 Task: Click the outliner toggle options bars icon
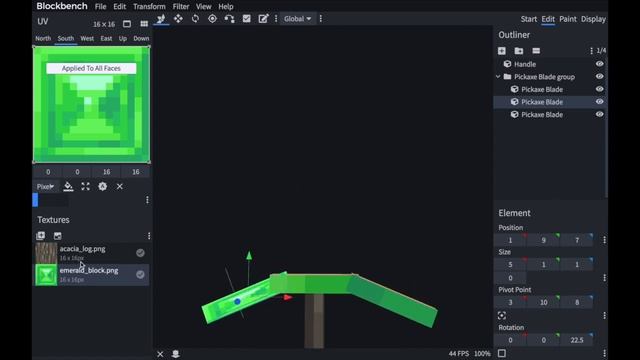pos(536,51)
